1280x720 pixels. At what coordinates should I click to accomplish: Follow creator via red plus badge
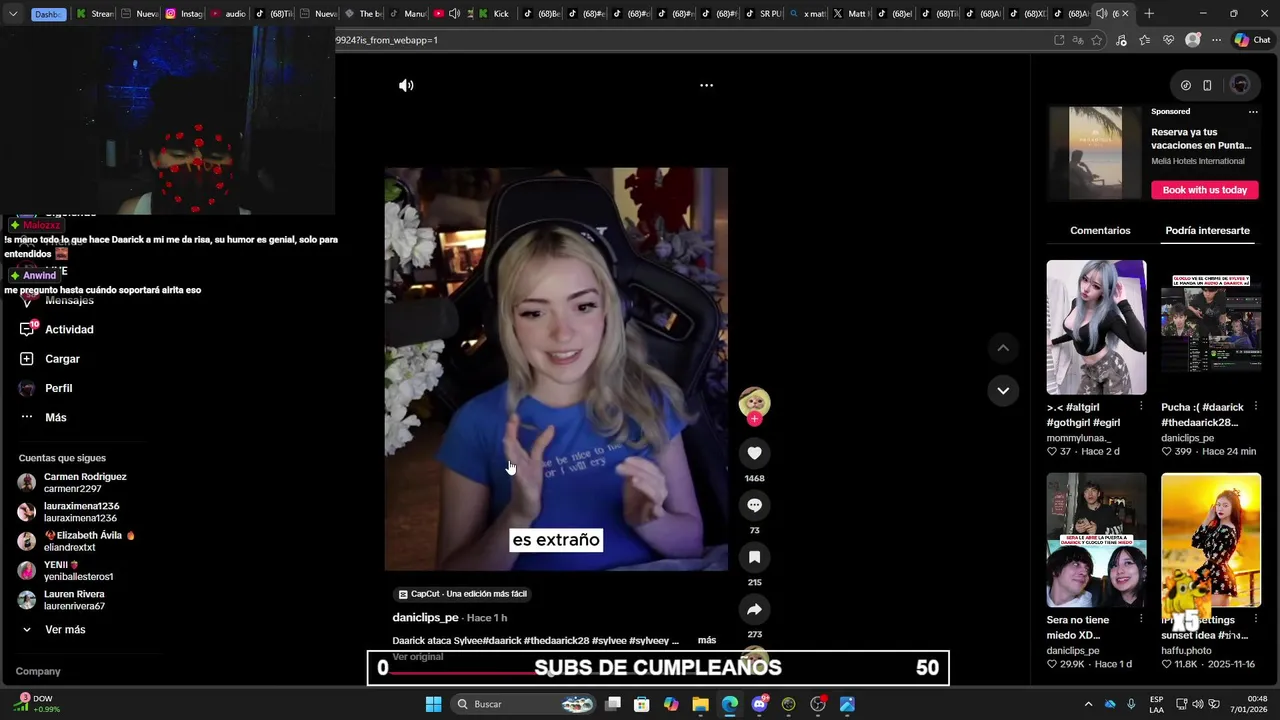tap(754, 419)
